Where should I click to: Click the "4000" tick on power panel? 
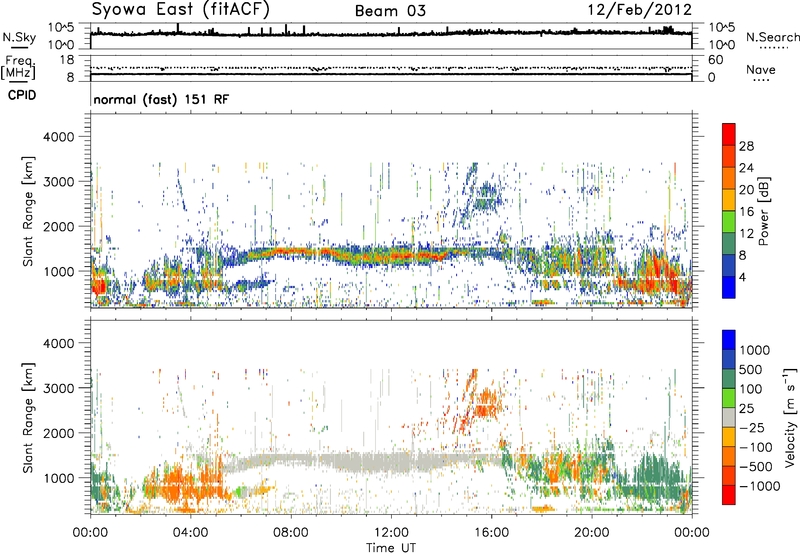tap(61, 137)
